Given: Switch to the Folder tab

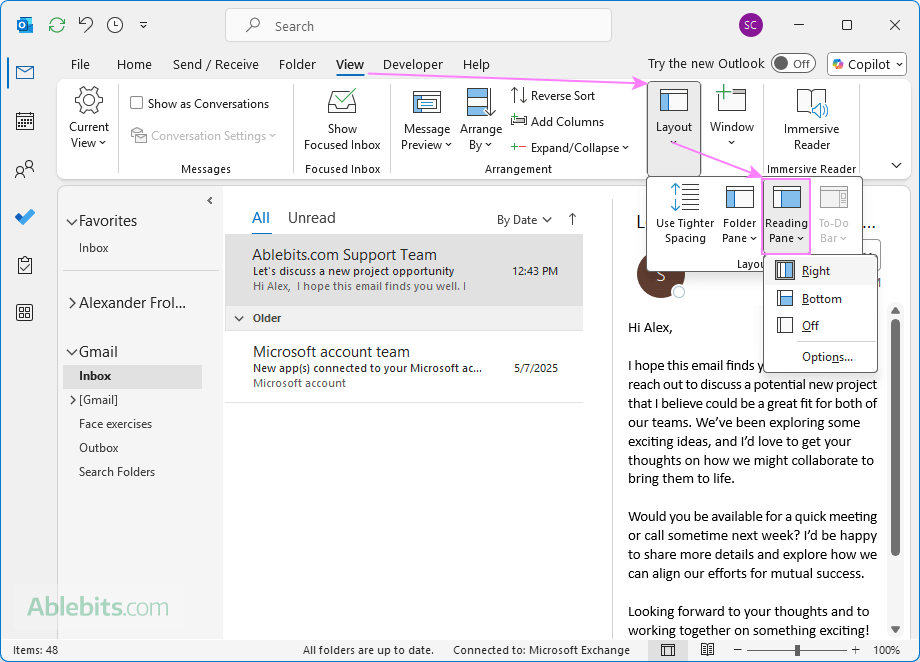Looking at the screenshot, I should (297, 65).
